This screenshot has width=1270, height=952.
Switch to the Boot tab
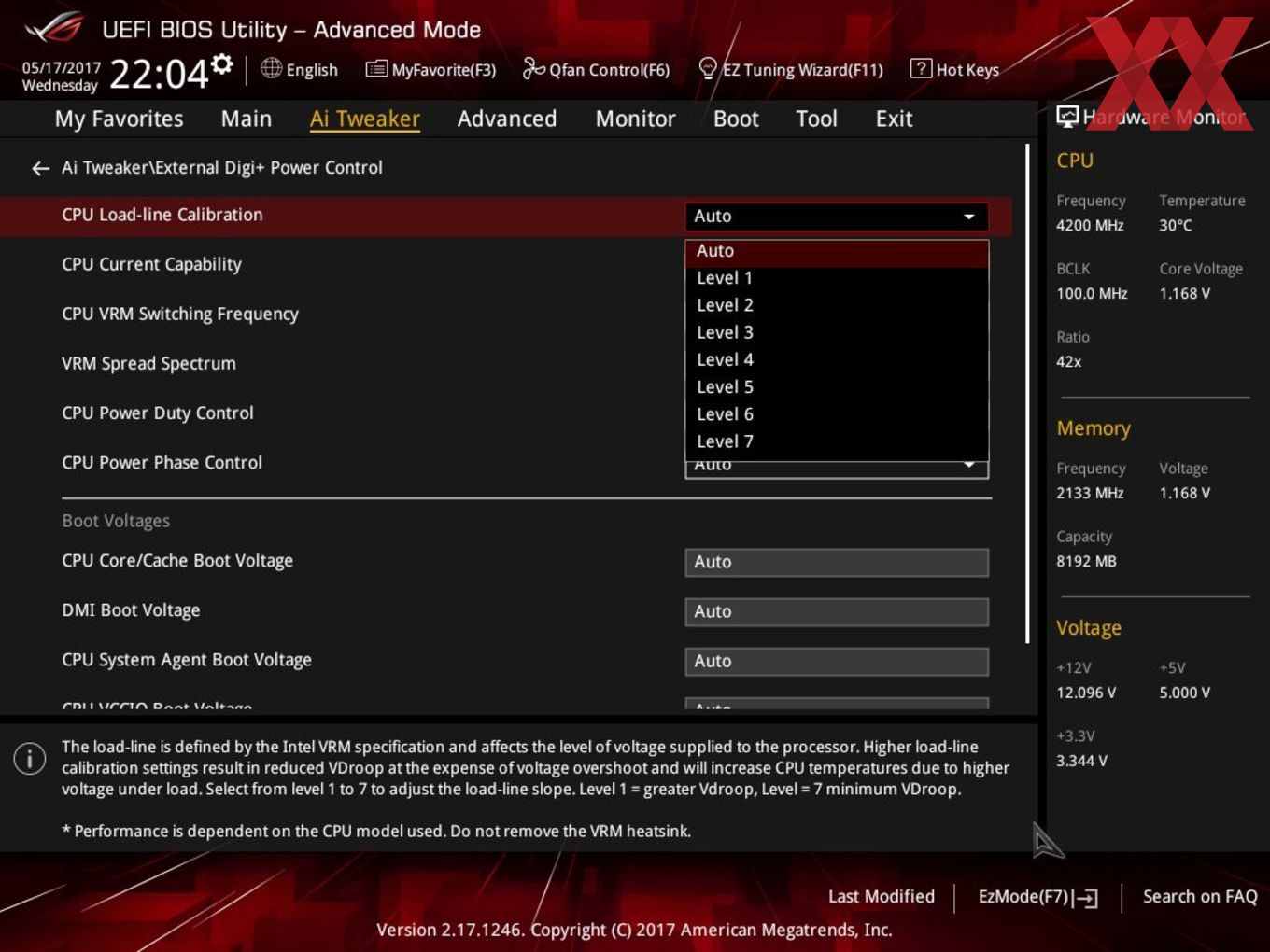coord(736,119)
